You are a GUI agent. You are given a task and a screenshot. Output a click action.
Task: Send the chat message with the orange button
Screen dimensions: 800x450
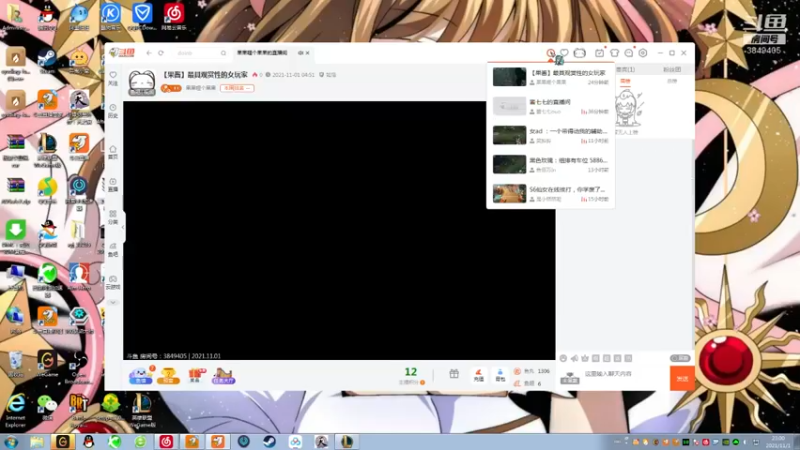click(682, 378)
